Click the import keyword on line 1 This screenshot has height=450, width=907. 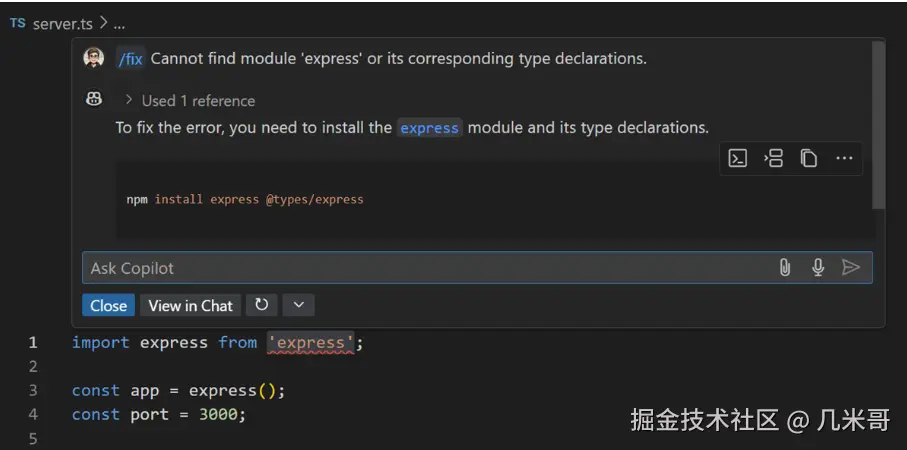point(101,343)
